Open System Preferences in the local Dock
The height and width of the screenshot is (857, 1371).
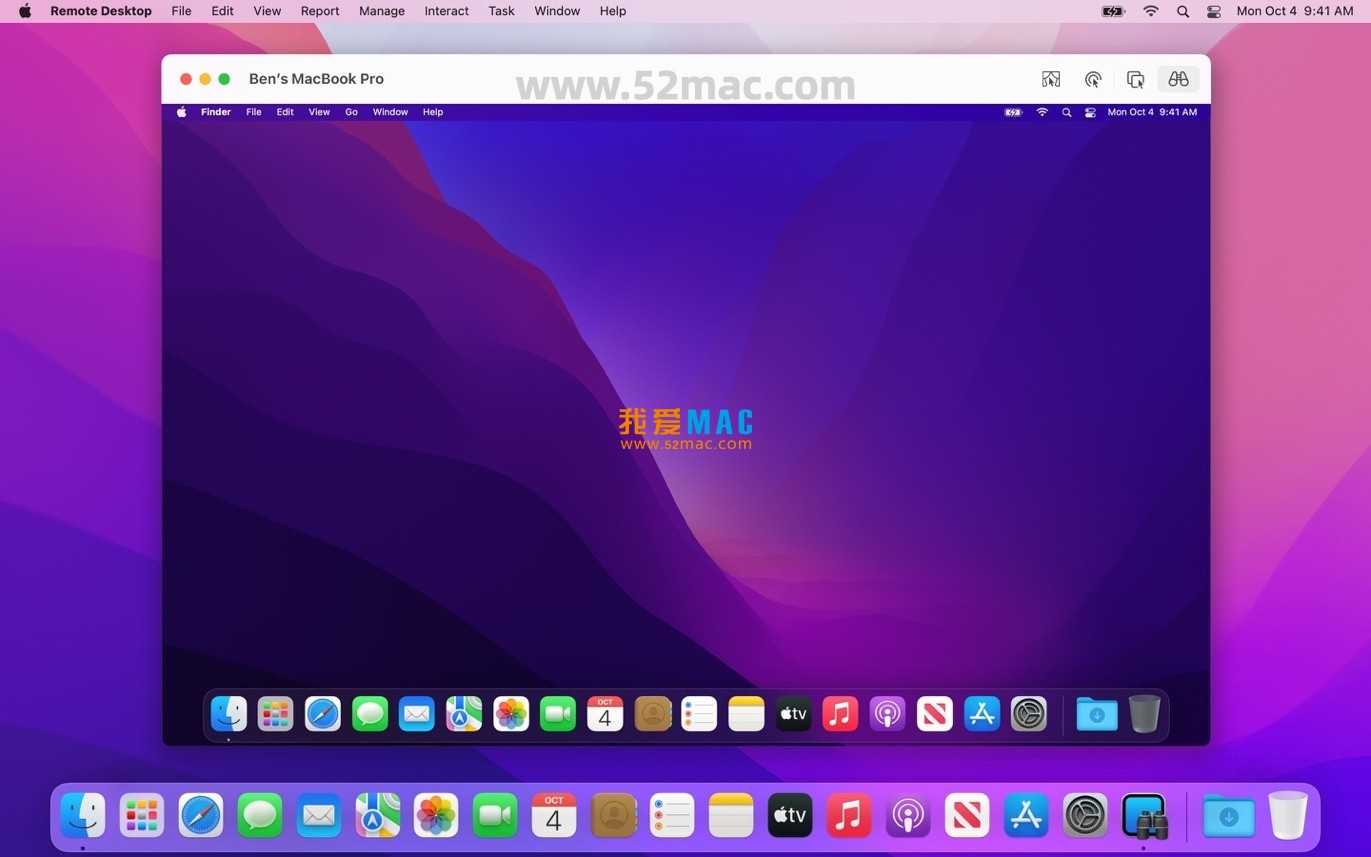[x=1086, y=816]
